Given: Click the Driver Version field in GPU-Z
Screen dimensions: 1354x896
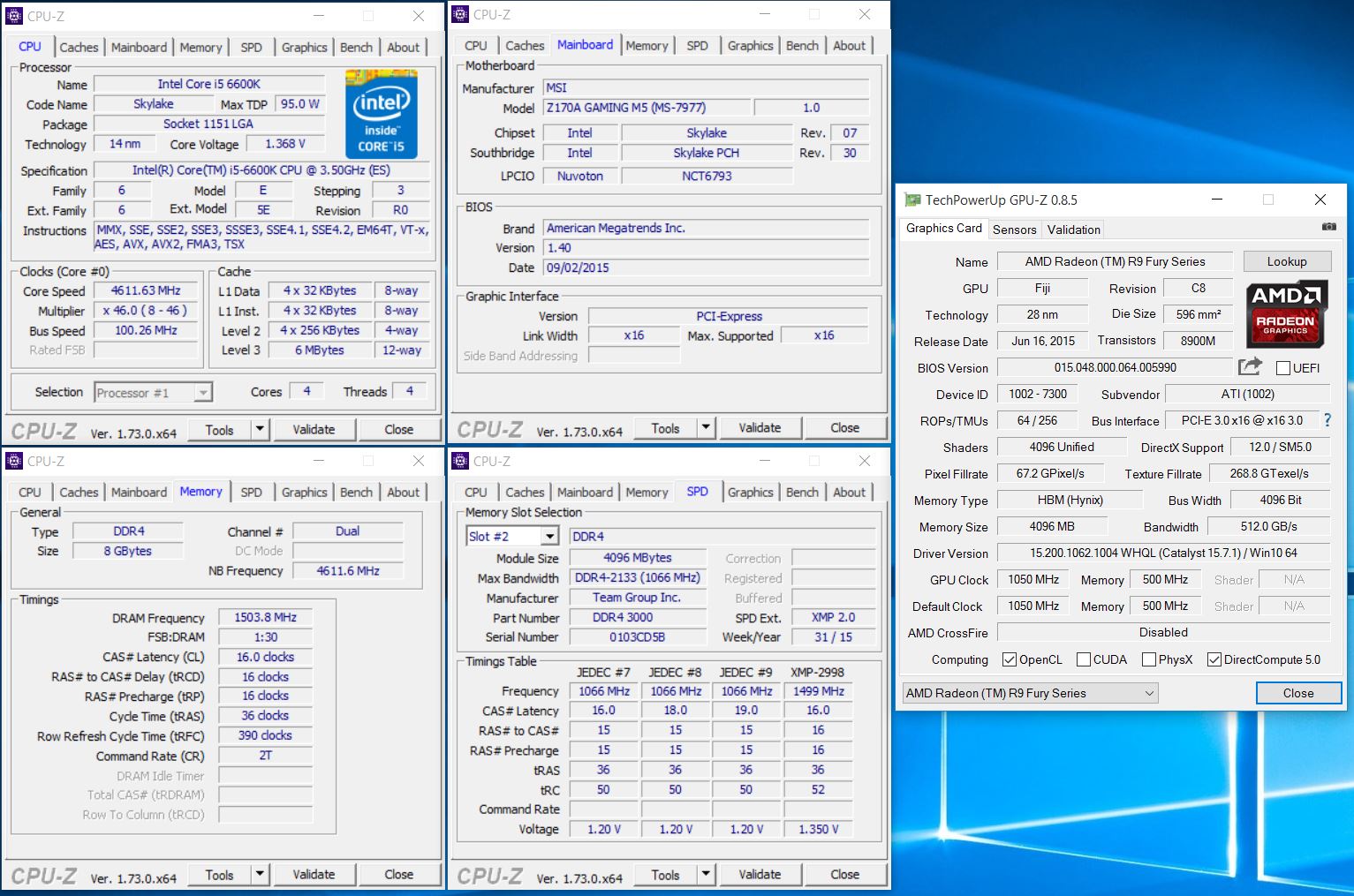Looking at the screenshot, I should (x=1163, y=553).
